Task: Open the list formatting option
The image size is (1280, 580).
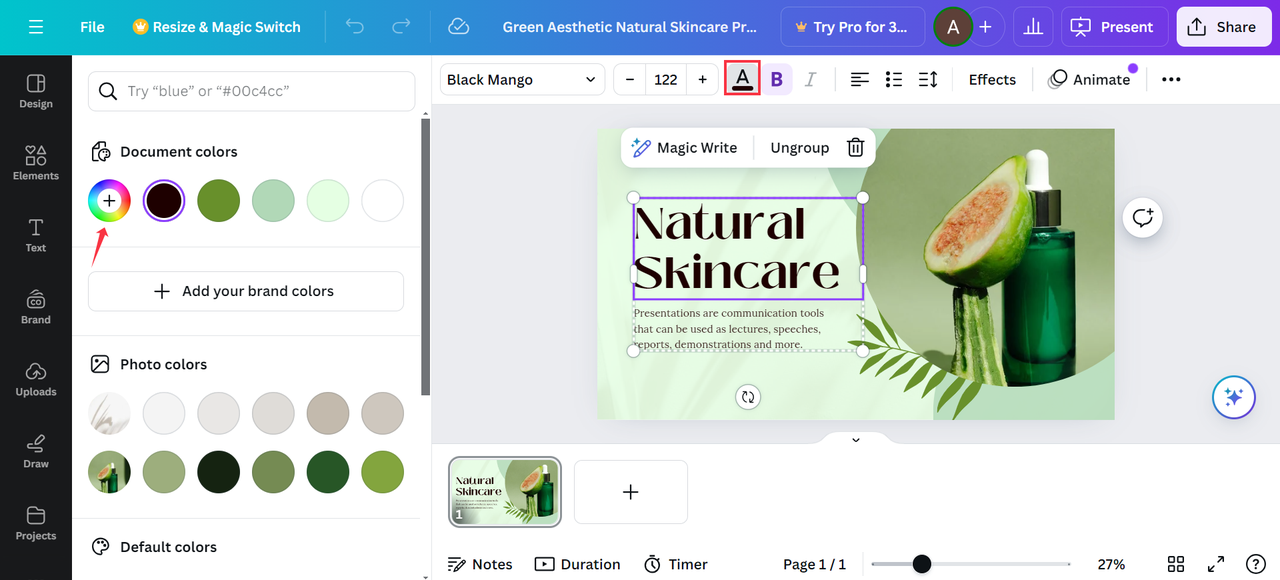Action: 894,79
